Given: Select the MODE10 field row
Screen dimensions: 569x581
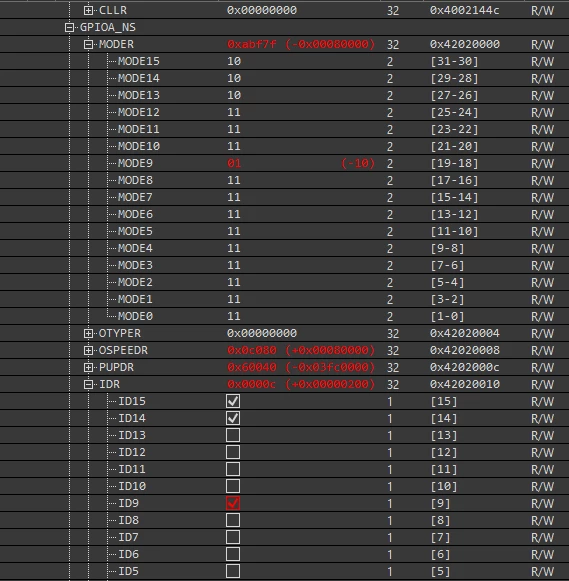Looking at the screenshot, I should click(x=284, y=146).
